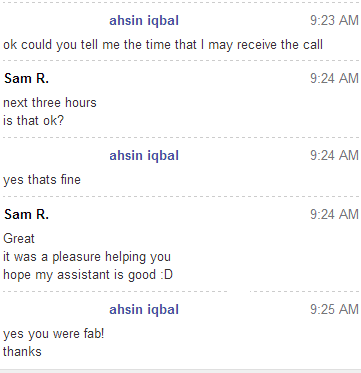Screen dimensions: 361x373
Task: Click ahsin iqbal name beside 9:25 AM
Action: click(144, 310)
